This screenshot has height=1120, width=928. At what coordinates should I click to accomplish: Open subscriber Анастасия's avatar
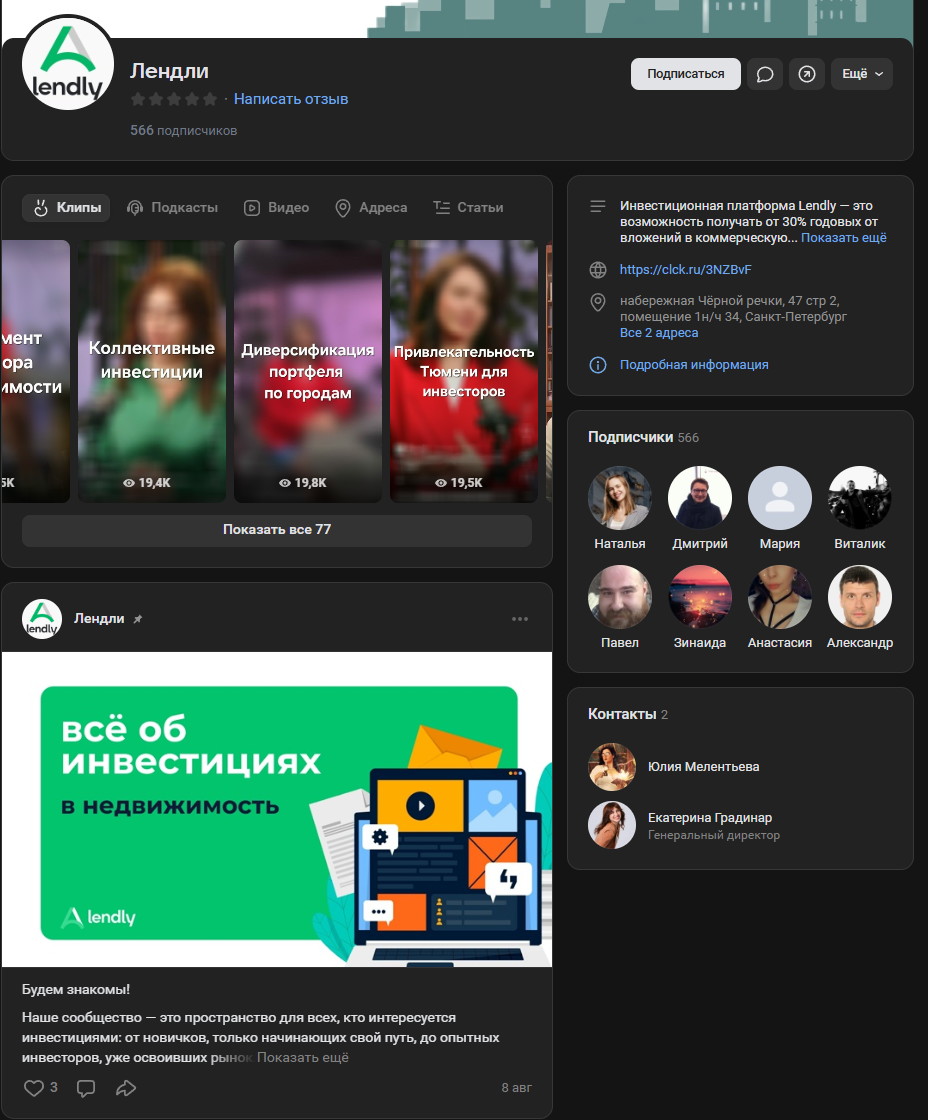[x=779, y=597]
